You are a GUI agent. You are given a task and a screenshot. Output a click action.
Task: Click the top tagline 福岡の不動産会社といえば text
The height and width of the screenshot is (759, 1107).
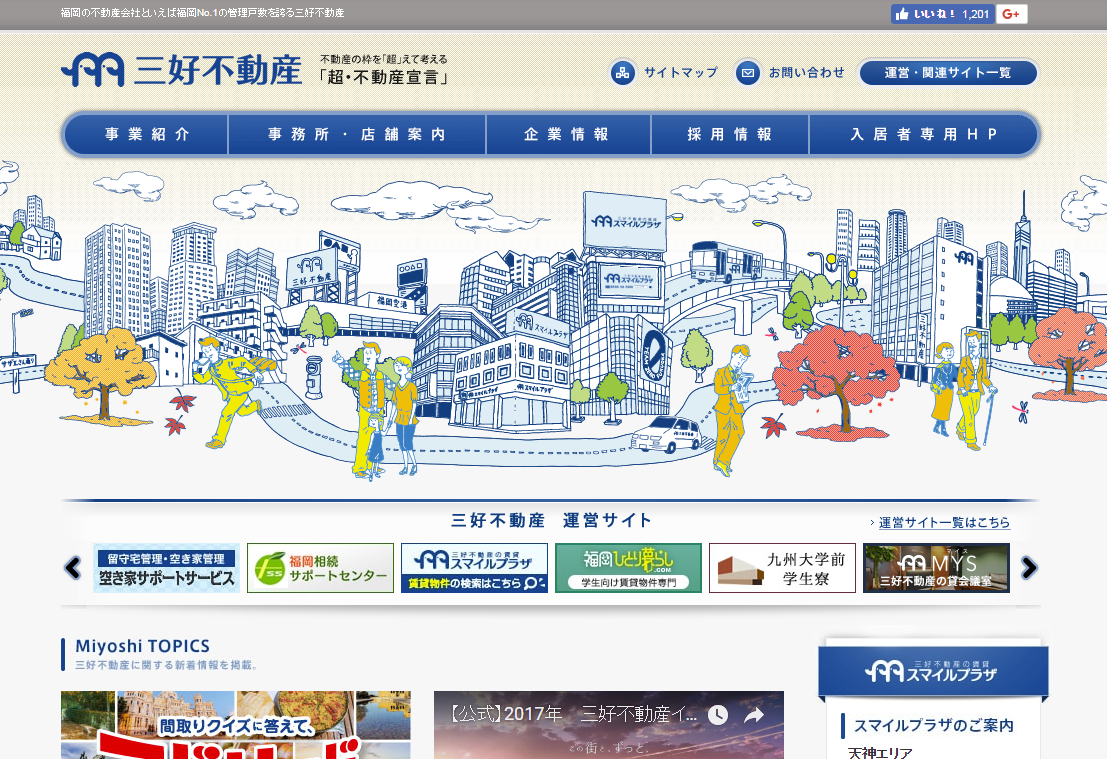point(203,13)
